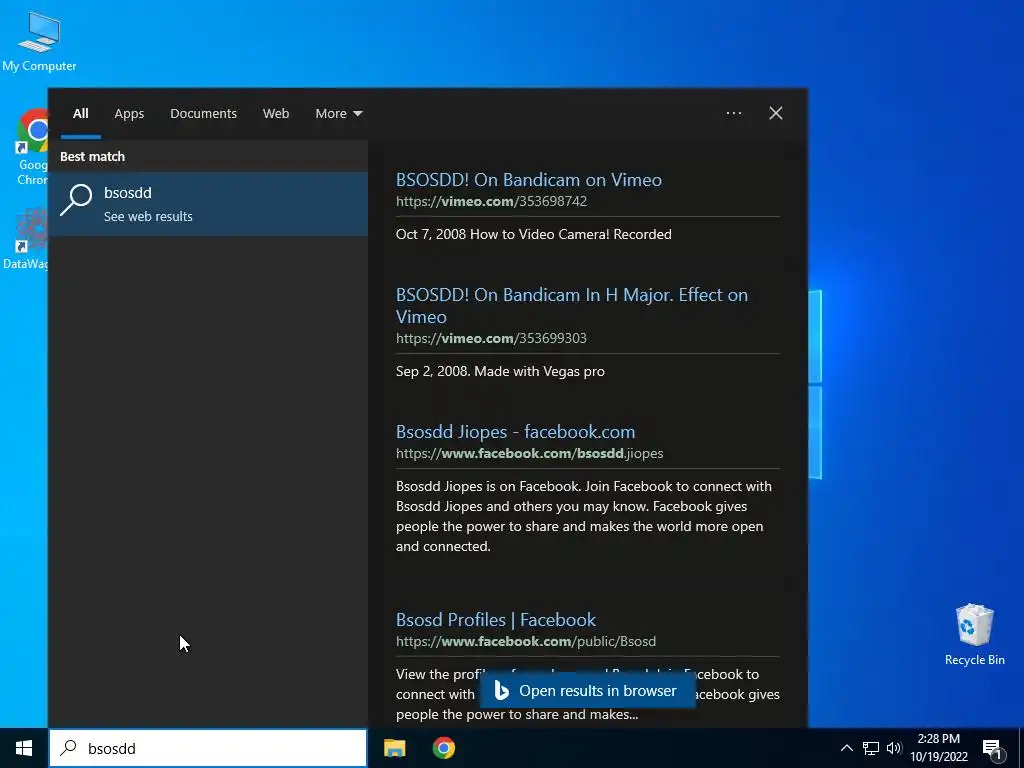Click the vimeo.com/353699303 URL text

tap(491, 338)
